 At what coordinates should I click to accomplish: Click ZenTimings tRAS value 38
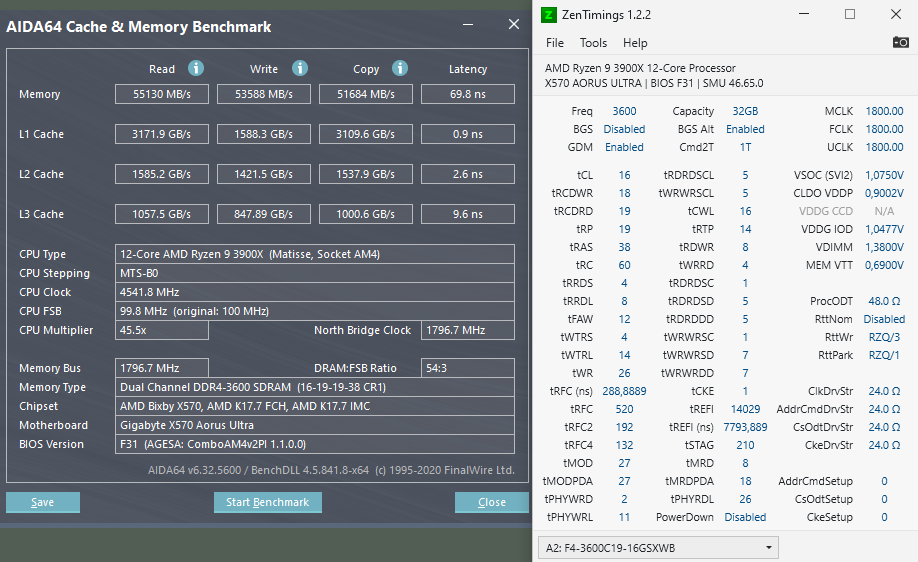624,247
